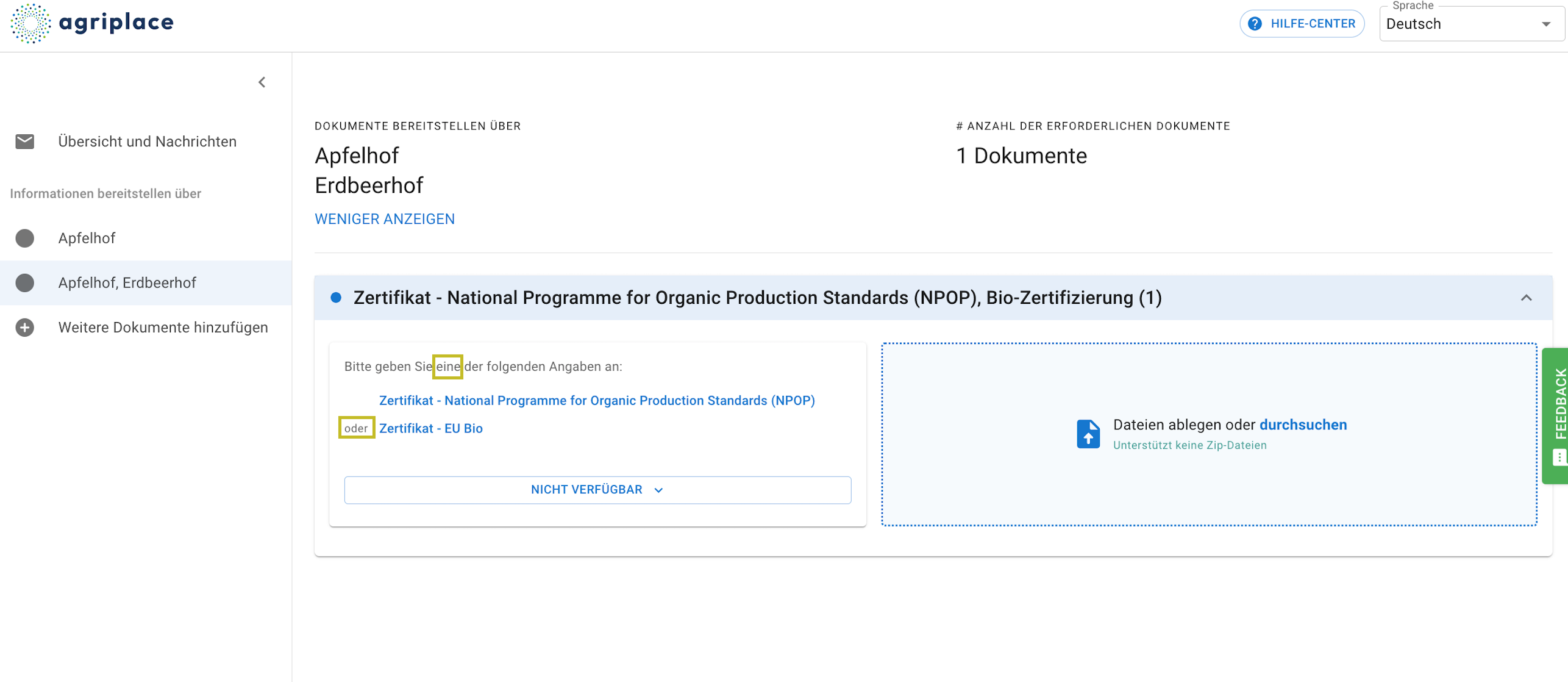Open Zertifikat - National Programme for Organic Production link
The height and width of the screenshot is (682, 1568).
coord(597,401)
